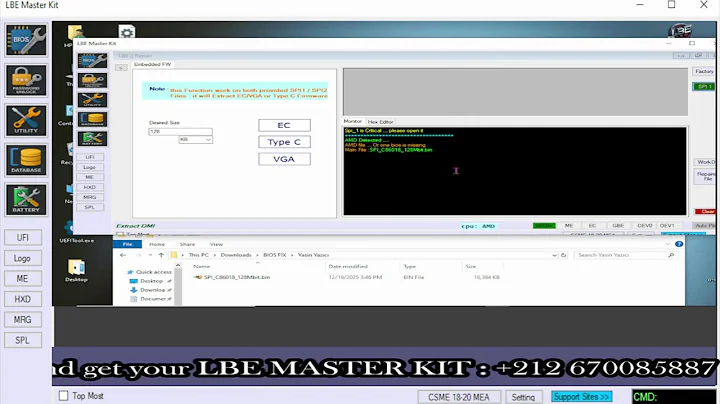Open the Setting button
The height and width of the screenshot is (404, 720).
(523, 397)
